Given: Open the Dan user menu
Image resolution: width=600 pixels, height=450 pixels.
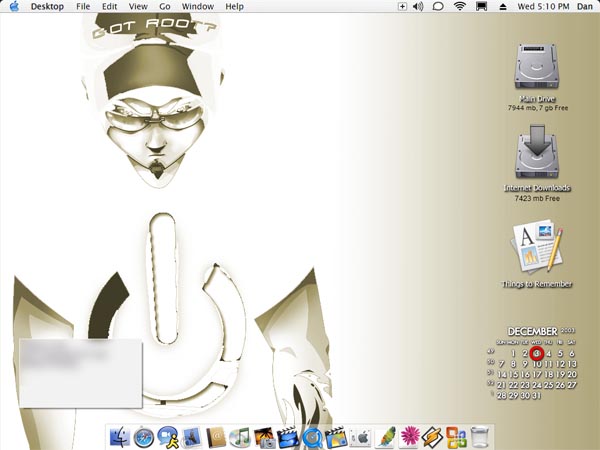Looking at the screenshot, I should 584,7.
